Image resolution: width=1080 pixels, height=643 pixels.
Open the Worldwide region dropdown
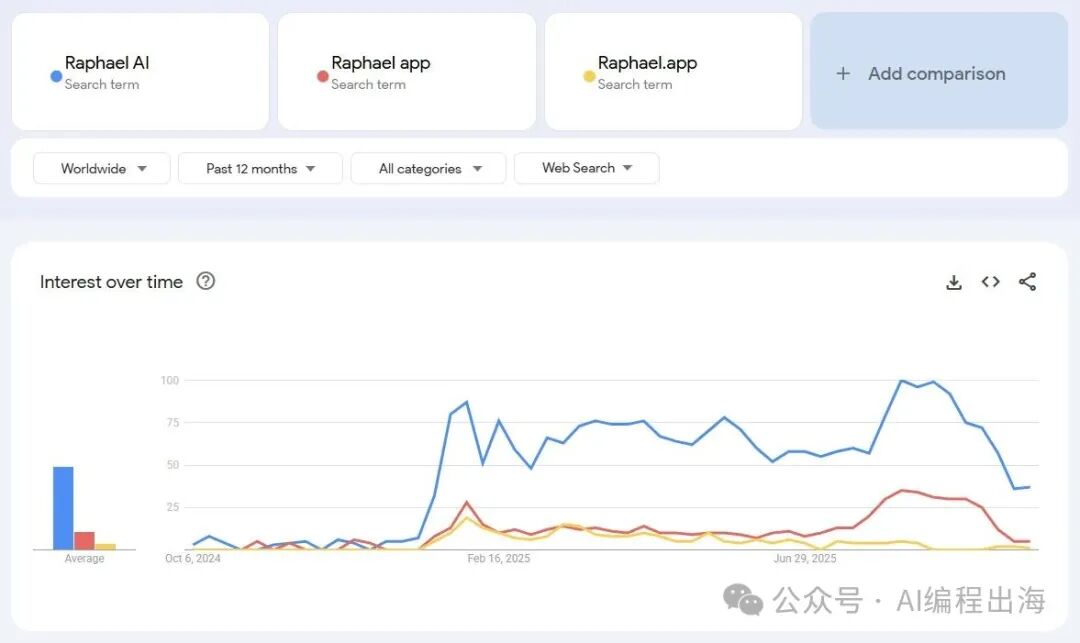click(x=102, y=168)
